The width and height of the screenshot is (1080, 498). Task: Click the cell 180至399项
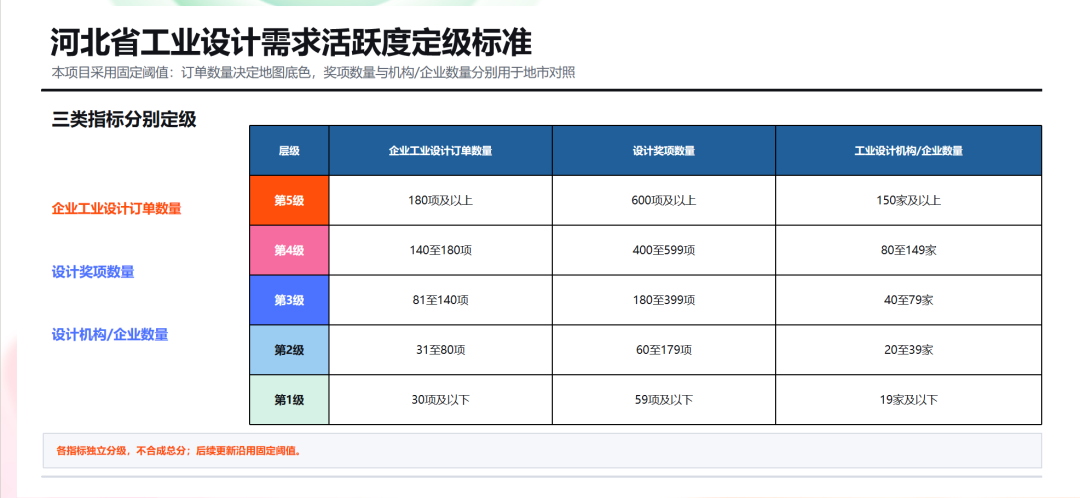(664, 300)
